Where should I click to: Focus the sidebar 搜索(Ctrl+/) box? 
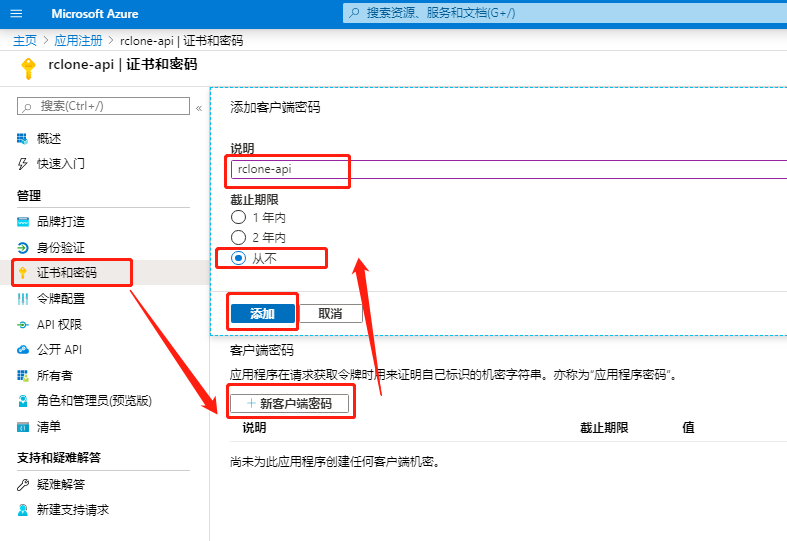pos(103,106)
